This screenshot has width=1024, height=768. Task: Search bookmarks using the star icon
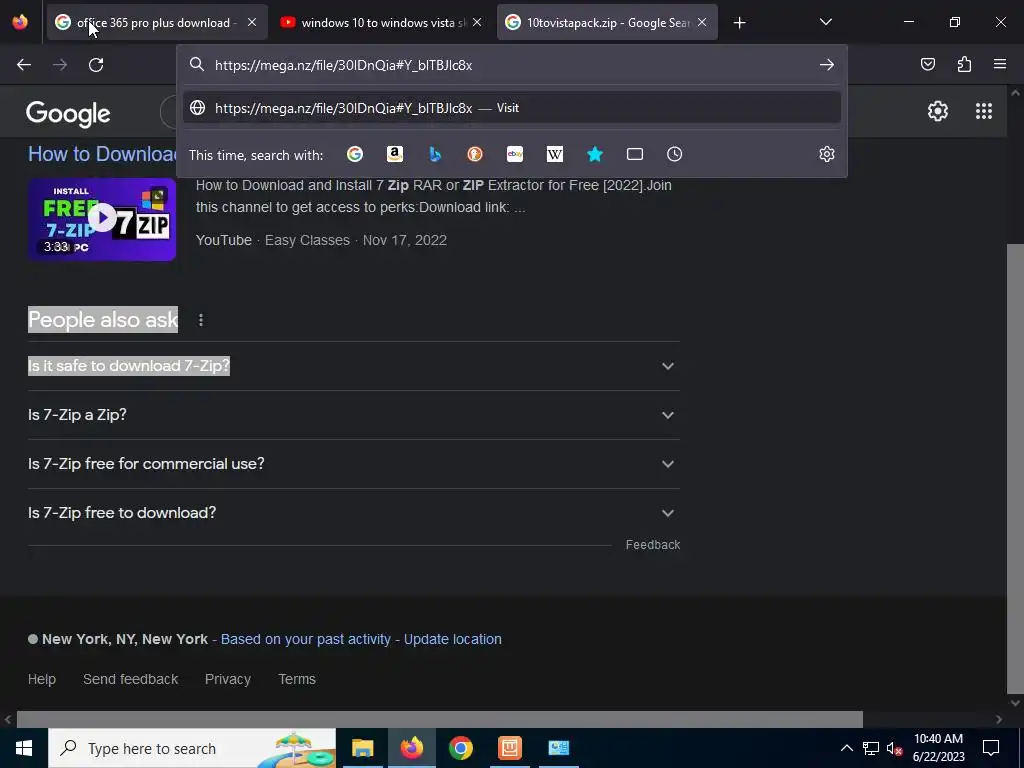coord(595,154)
